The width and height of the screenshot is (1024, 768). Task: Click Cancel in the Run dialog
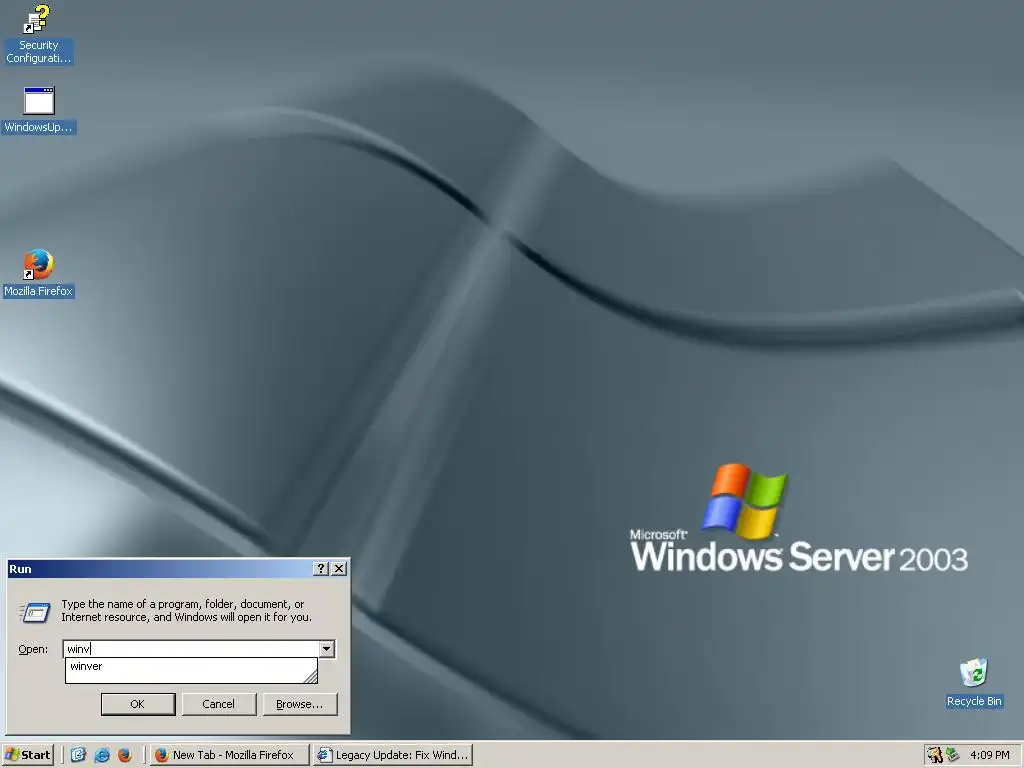[x=219, y=704]
